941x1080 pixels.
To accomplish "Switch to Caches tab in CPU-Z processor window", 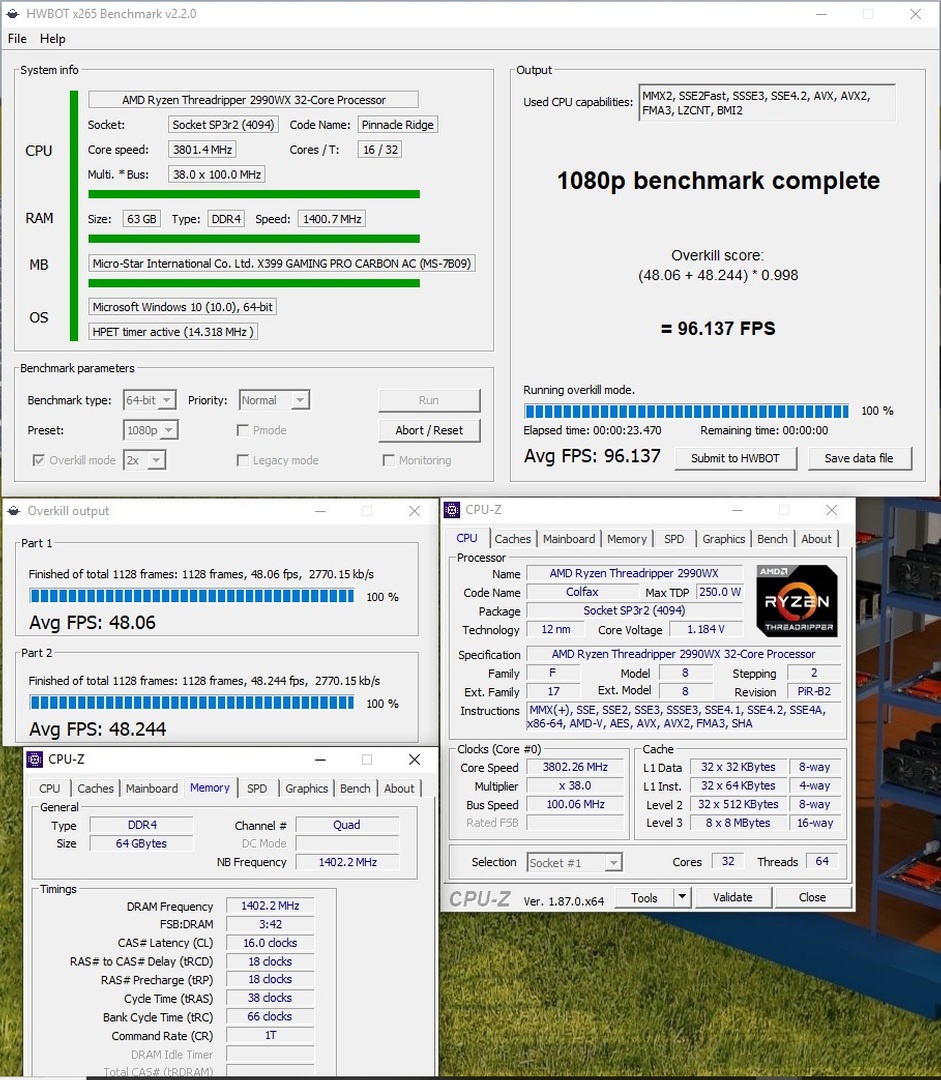I will [x=513, y=539].
